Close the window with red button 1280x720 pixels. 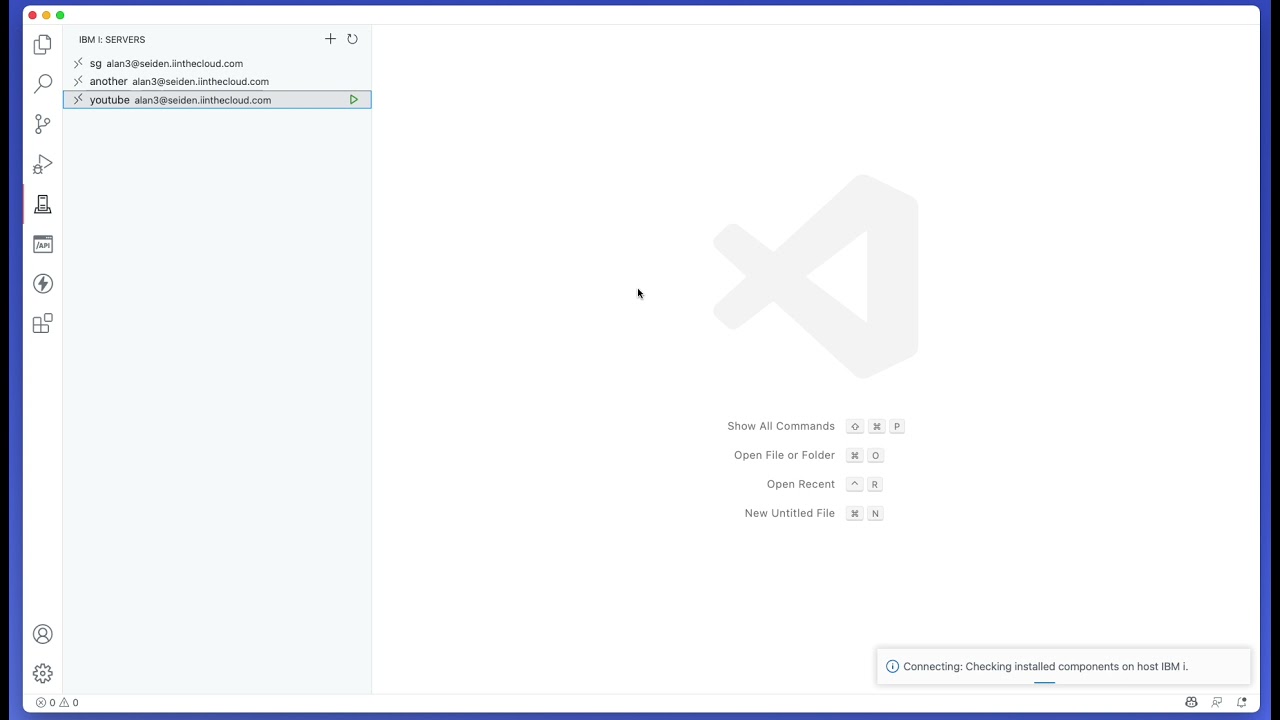point(32,15)
